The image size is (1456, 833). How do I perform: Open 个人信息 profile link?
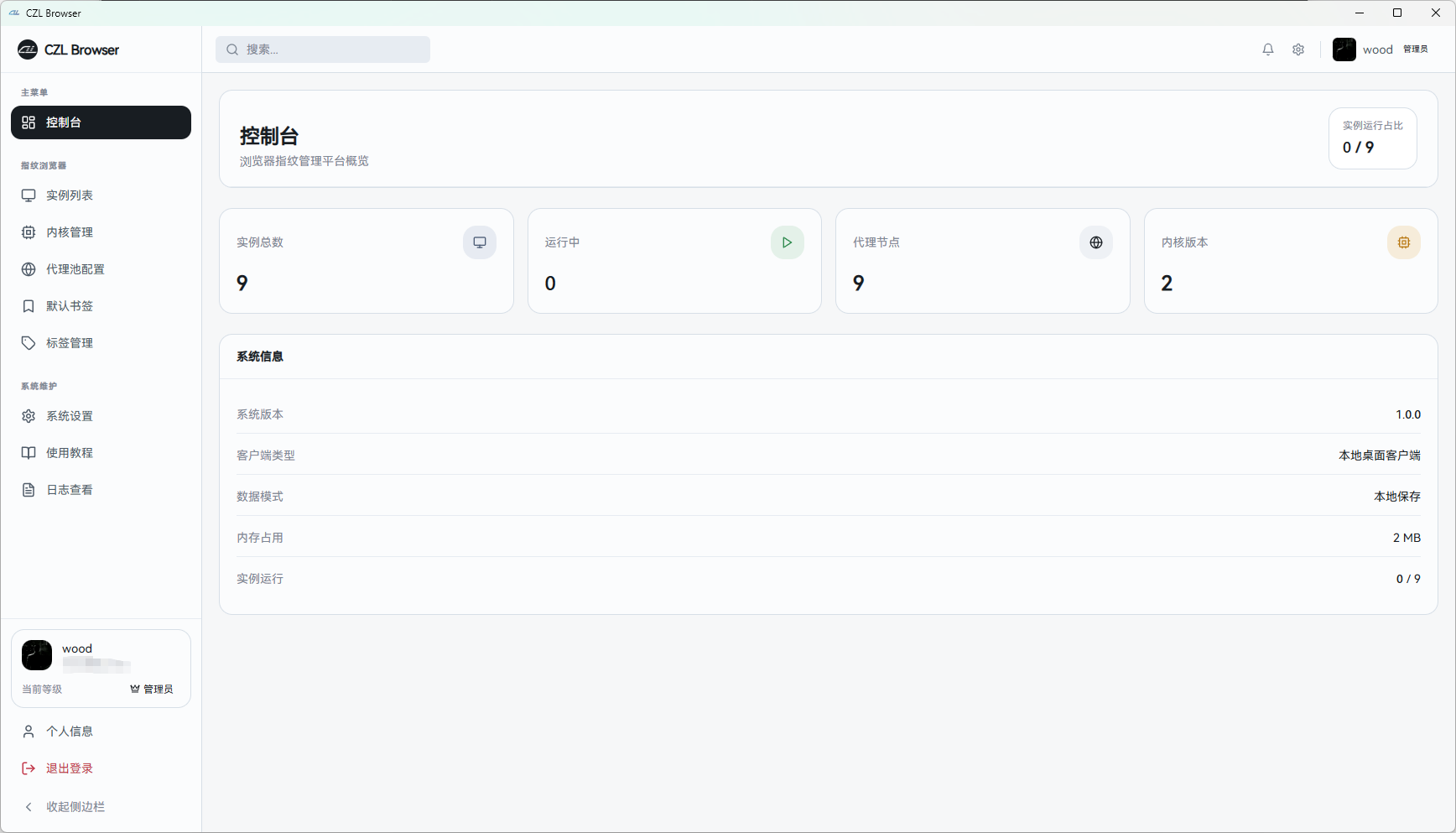point(101,731)
